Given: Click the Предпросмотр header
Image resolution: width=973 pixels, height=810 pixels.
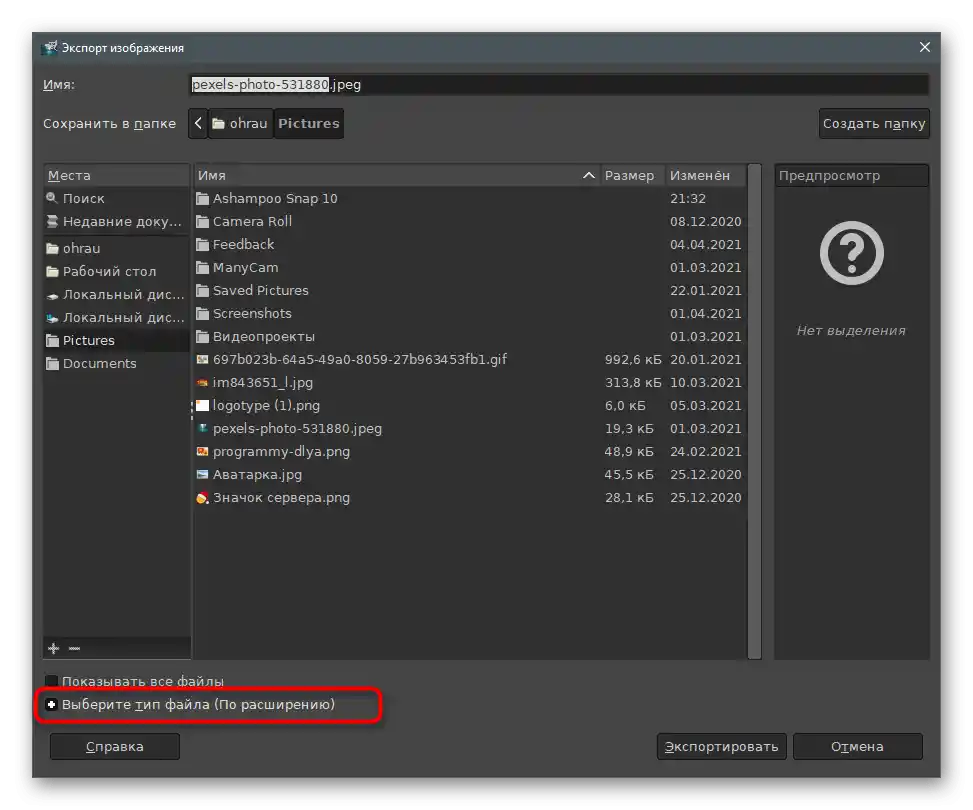Looking at the screenshot, I should [x=851, y=176].
